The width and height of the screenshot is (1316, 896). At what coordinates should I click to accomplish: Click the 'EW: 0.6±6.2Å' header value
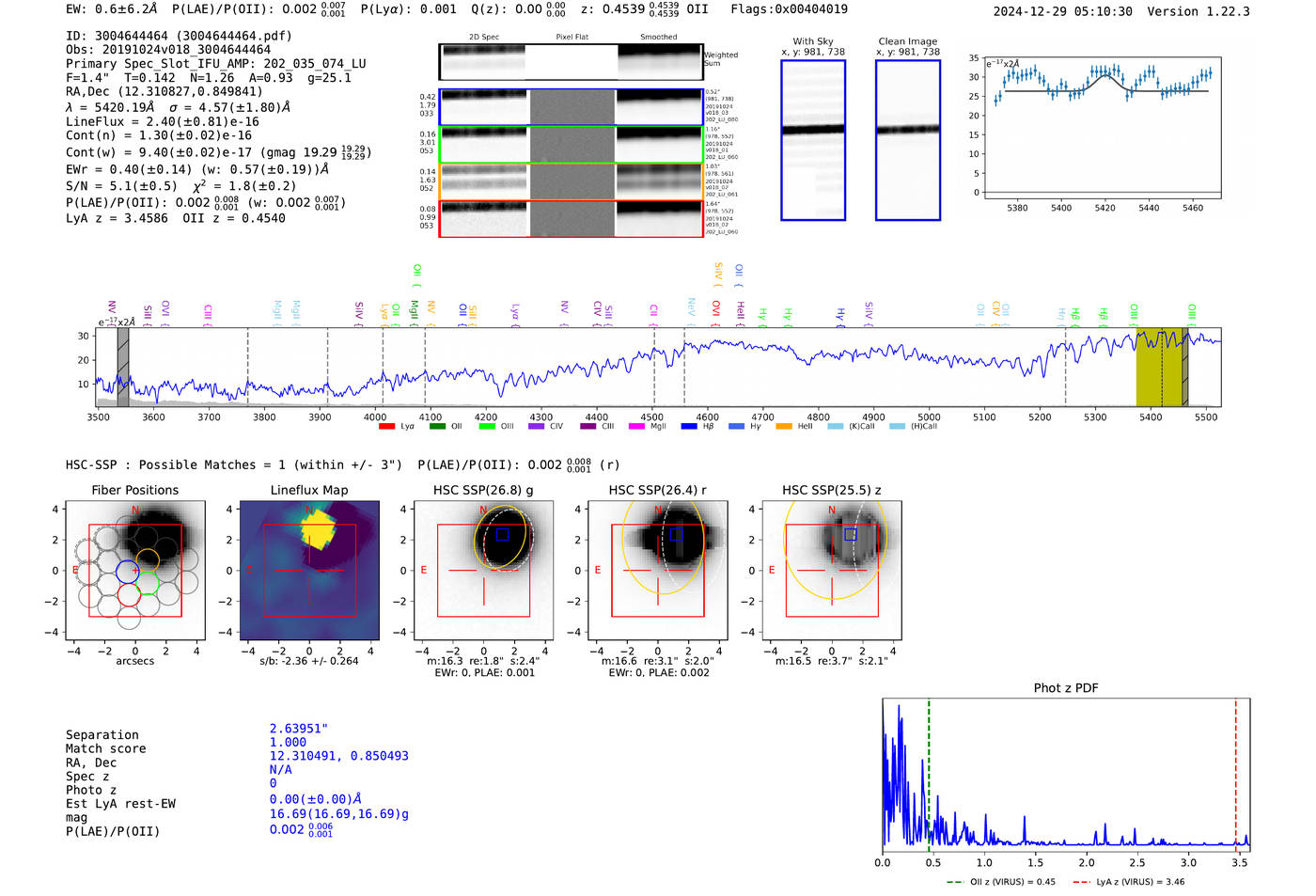coord(110,9)
